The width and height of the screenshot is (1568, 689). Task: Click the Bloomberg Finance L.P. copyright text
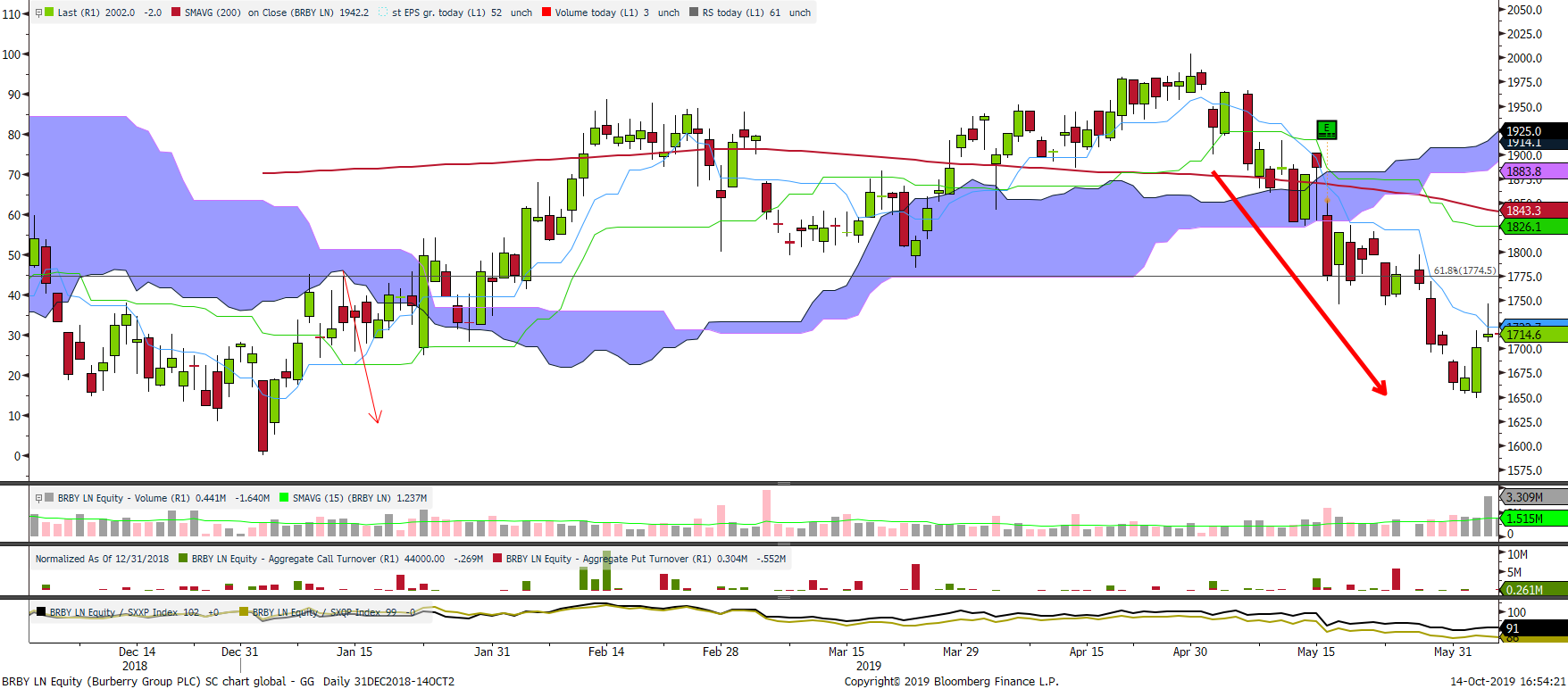[952, 681]
